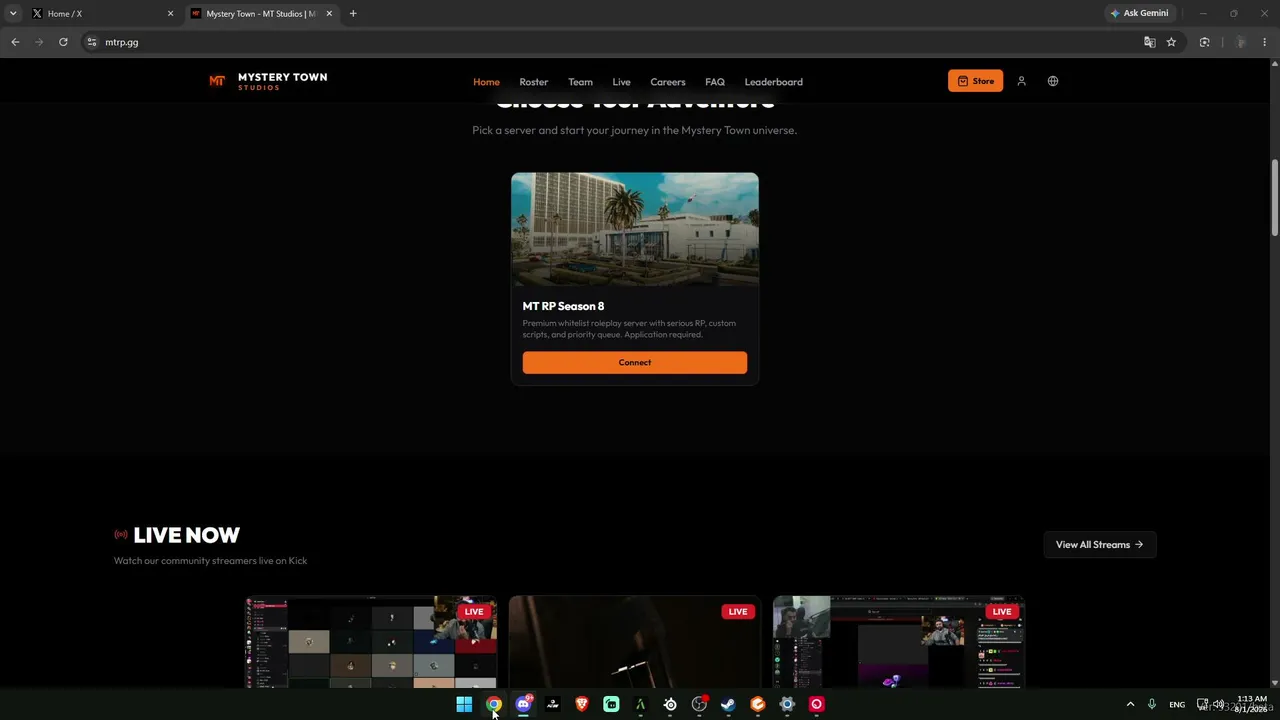Image resolution: width=1280 pixels, height=720 pixels.
Task: Open the volume control in system tray
Action: (1218, 704)
